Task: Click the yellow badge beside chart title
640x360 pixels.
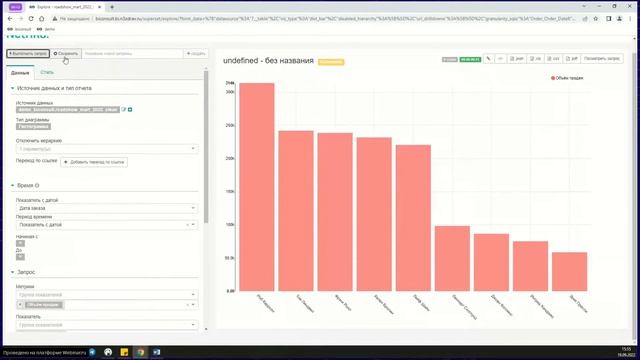Action: [x=331, y=62]
